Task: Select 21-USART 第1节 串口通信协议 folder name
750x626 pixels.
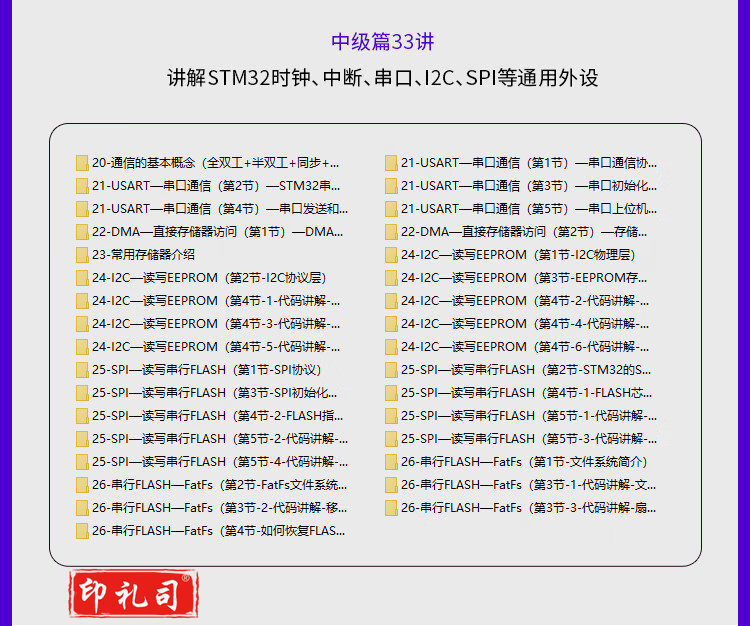Action: click(528, 163)
